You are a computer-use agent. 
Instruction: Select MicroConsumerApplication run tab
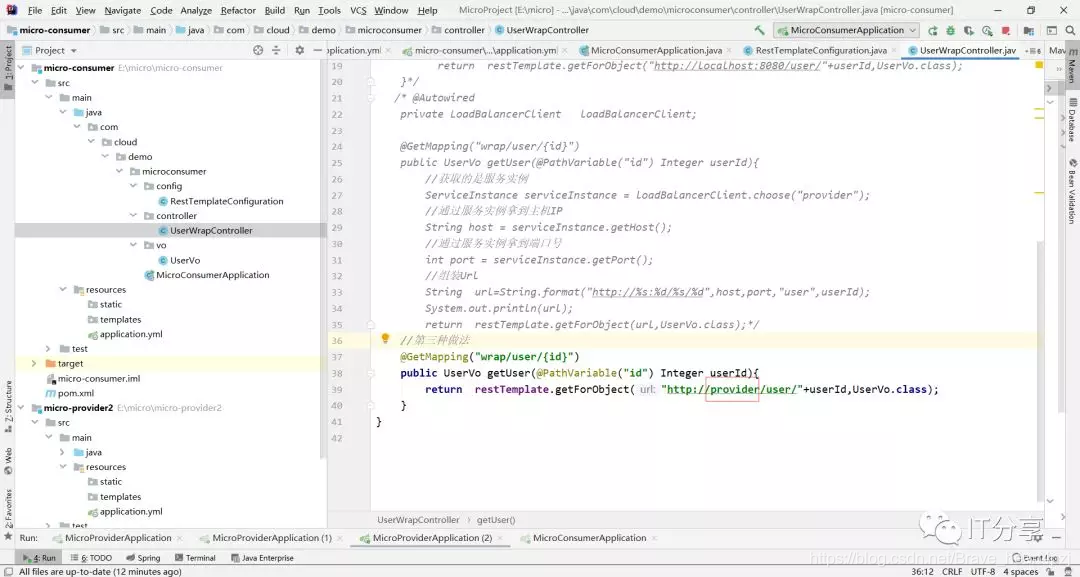pos(589,538)
